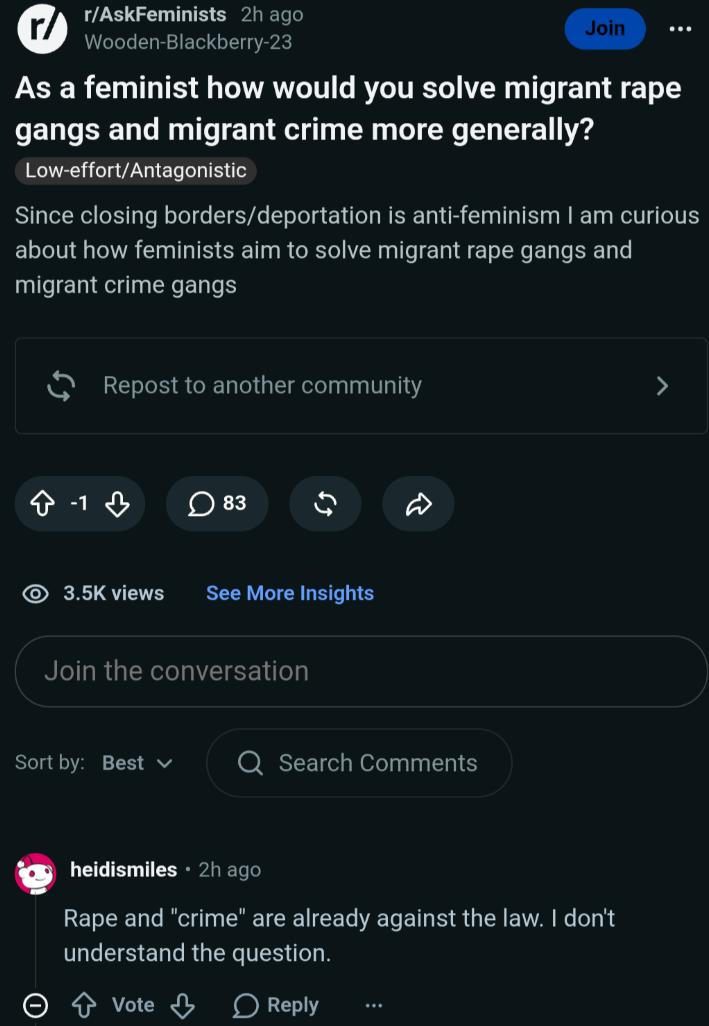Join the r/AskFeminists community

[605, 29]
